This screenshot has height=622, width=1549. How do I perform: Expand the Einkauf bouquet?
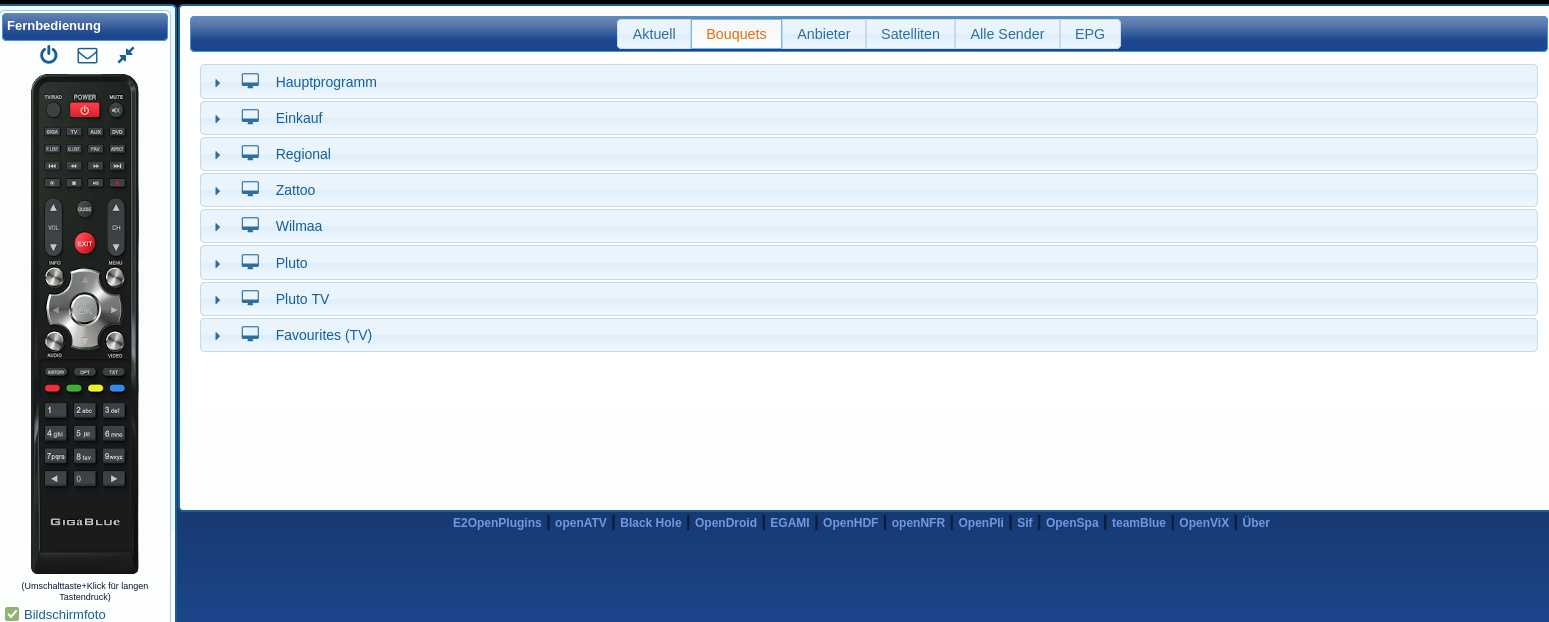(868, 118)
